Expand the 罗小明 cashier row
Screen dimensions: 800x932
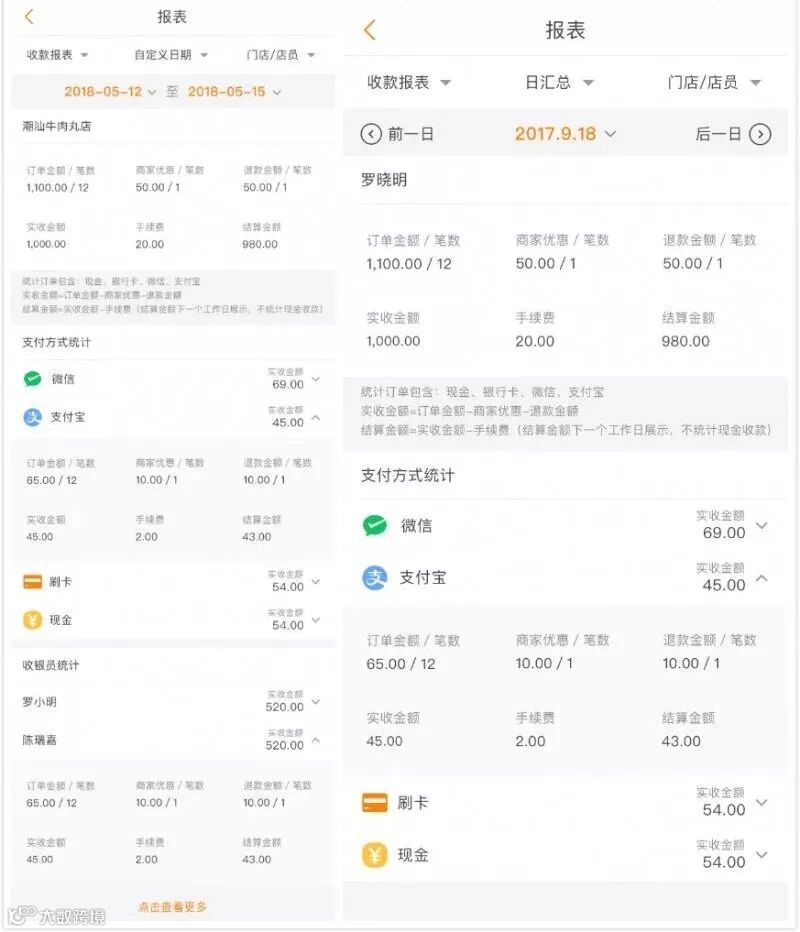click(x=315, y=702)
